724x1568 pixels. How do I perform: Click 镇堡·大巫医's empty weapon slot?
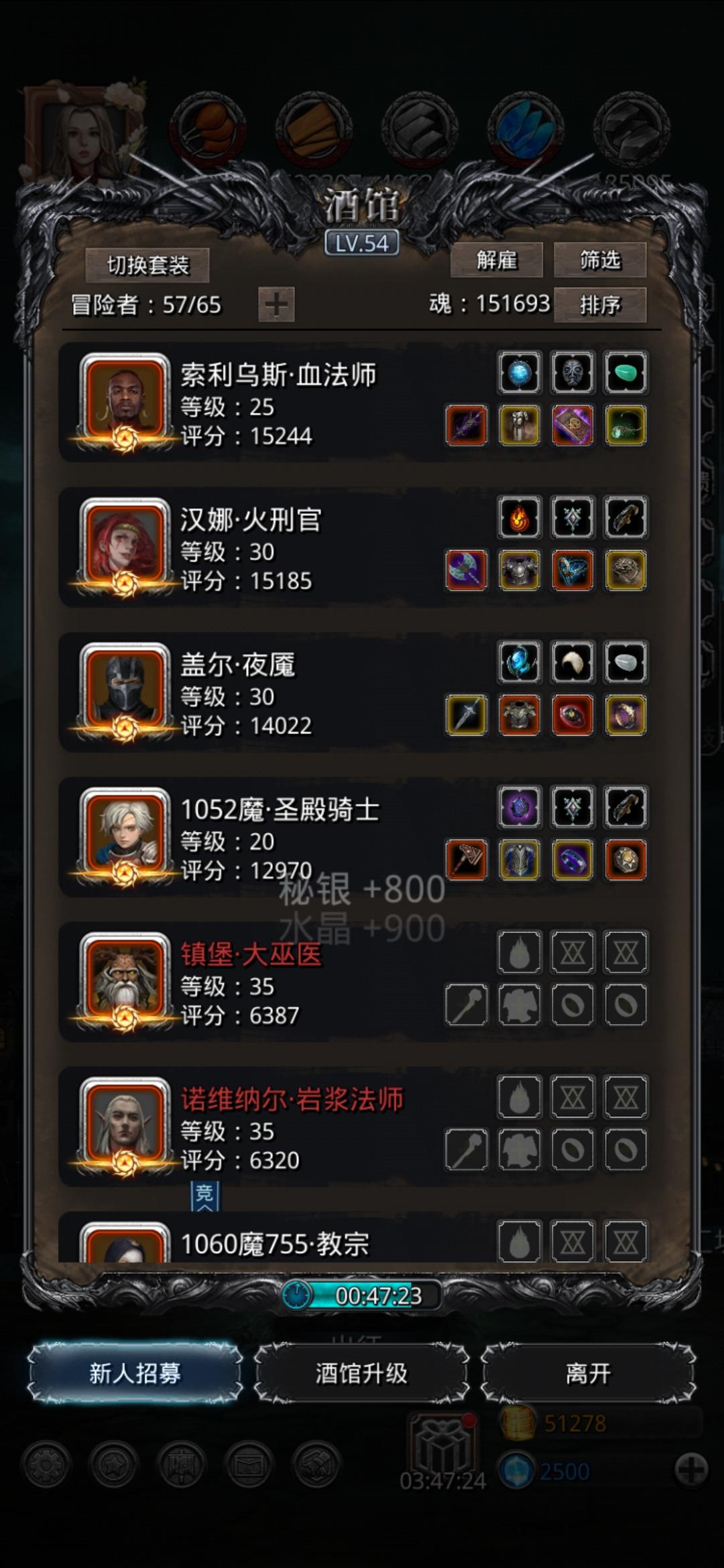tap(467, 1004)
